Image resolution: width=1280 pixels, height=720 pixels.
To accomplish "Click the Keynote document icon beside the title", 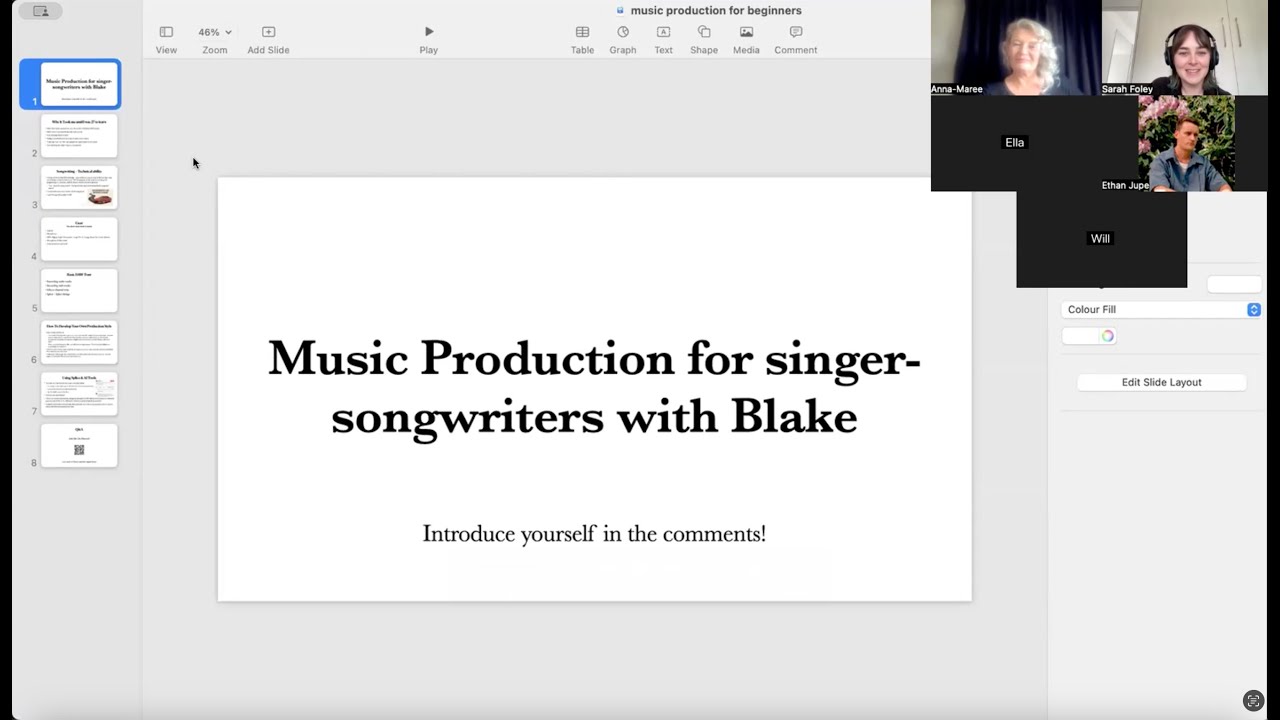I will point(620,10).
